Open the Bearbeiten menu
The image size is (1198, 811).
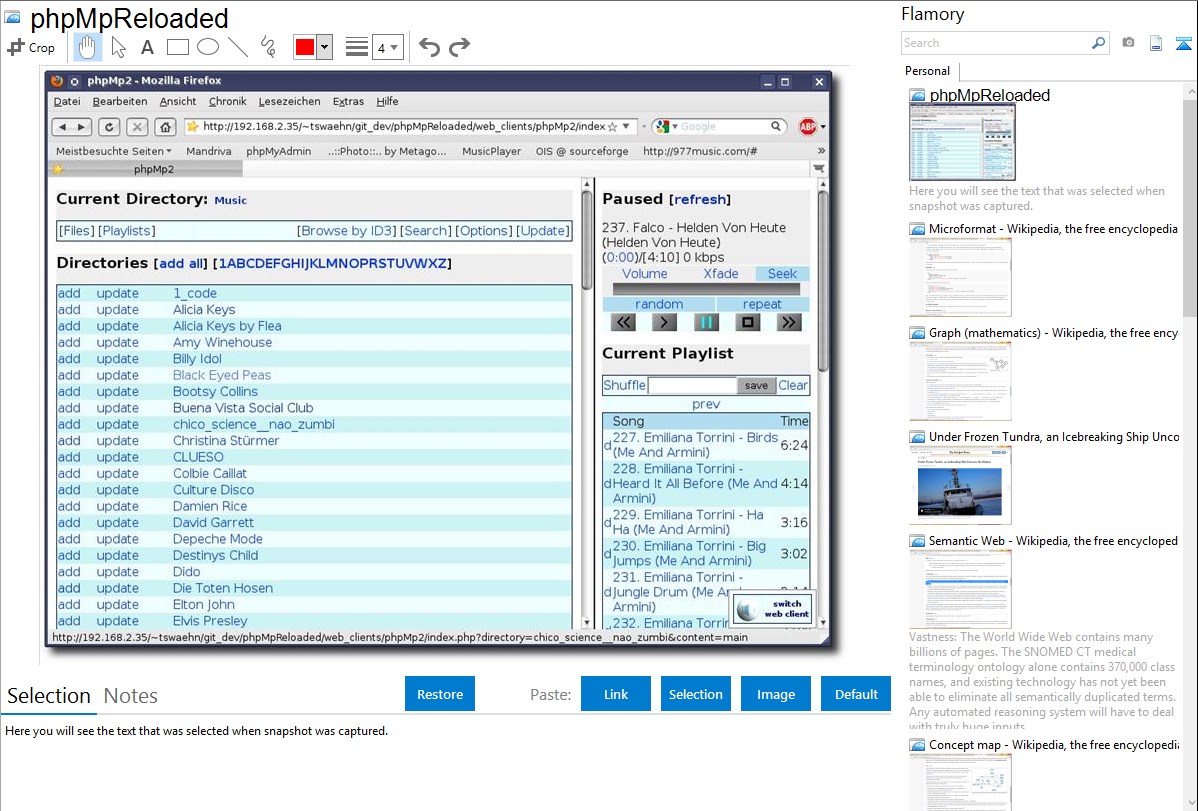(120, 101)
